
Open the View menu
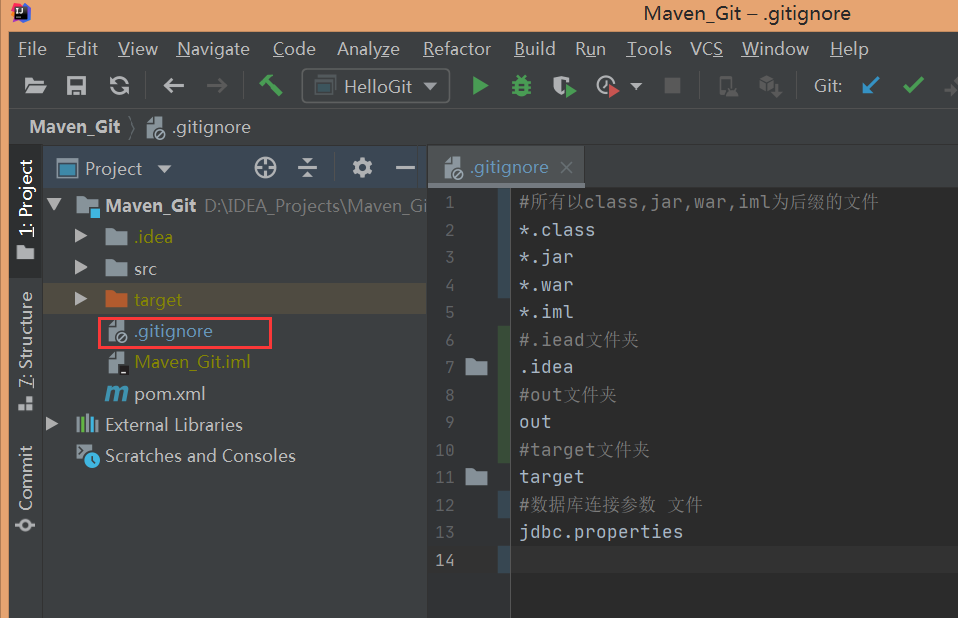click(137, 49)
